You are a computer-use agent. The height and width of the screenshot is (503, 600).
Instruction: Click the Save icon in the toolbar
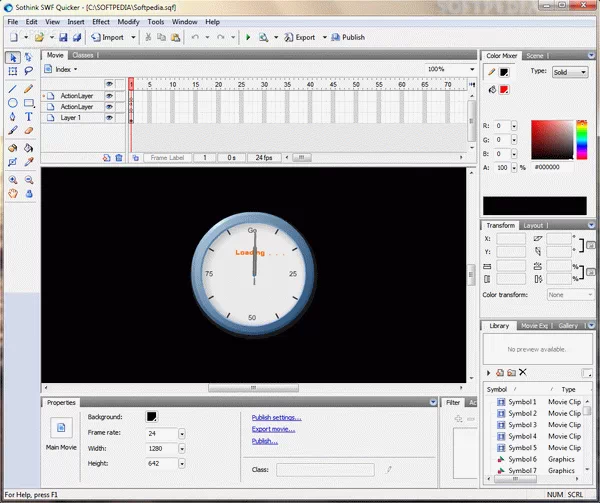coord(63,37)
